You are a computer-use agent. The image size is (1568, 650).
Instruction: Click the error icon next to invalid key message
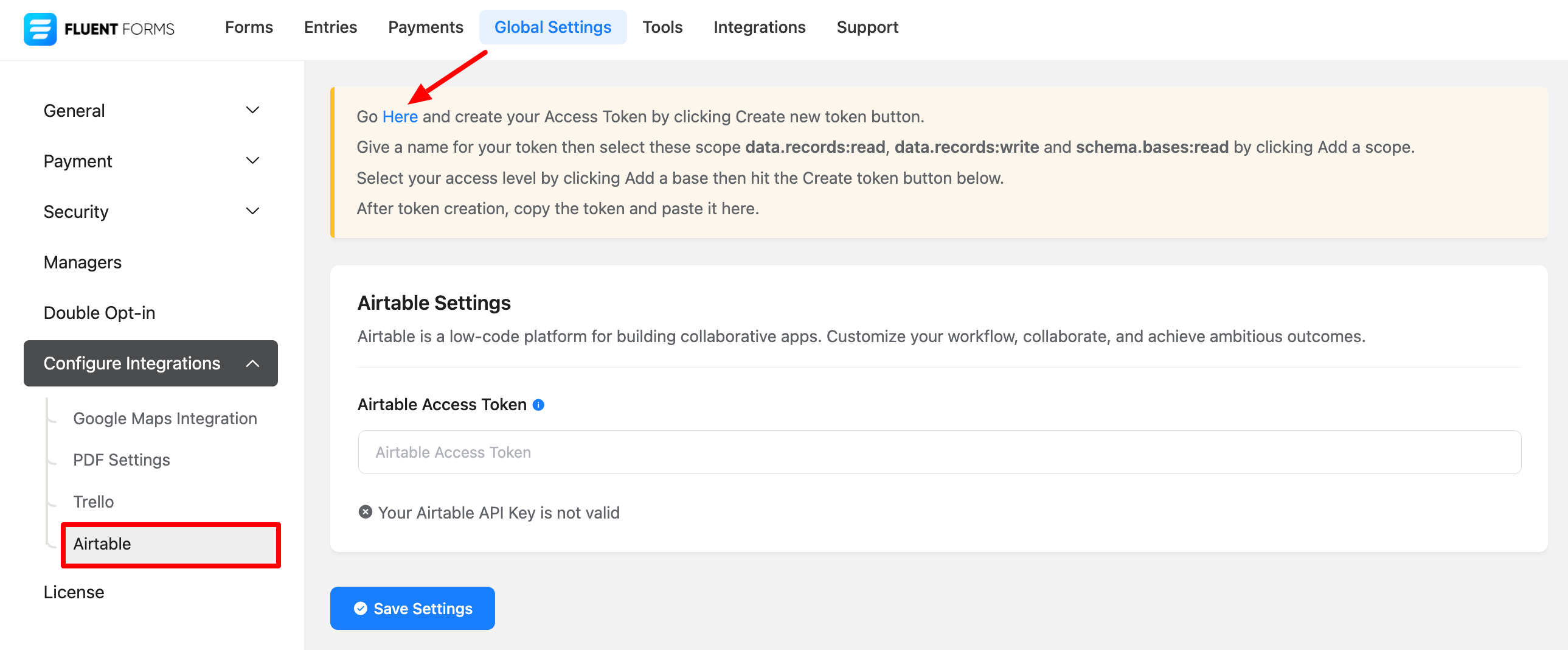click(x=365, y=512)
